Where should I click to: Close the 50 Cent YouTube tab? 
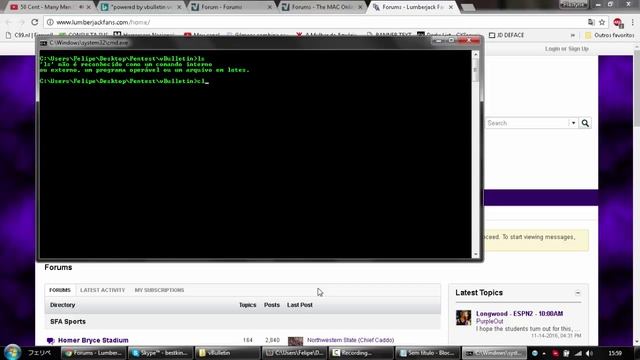[89, 7]
